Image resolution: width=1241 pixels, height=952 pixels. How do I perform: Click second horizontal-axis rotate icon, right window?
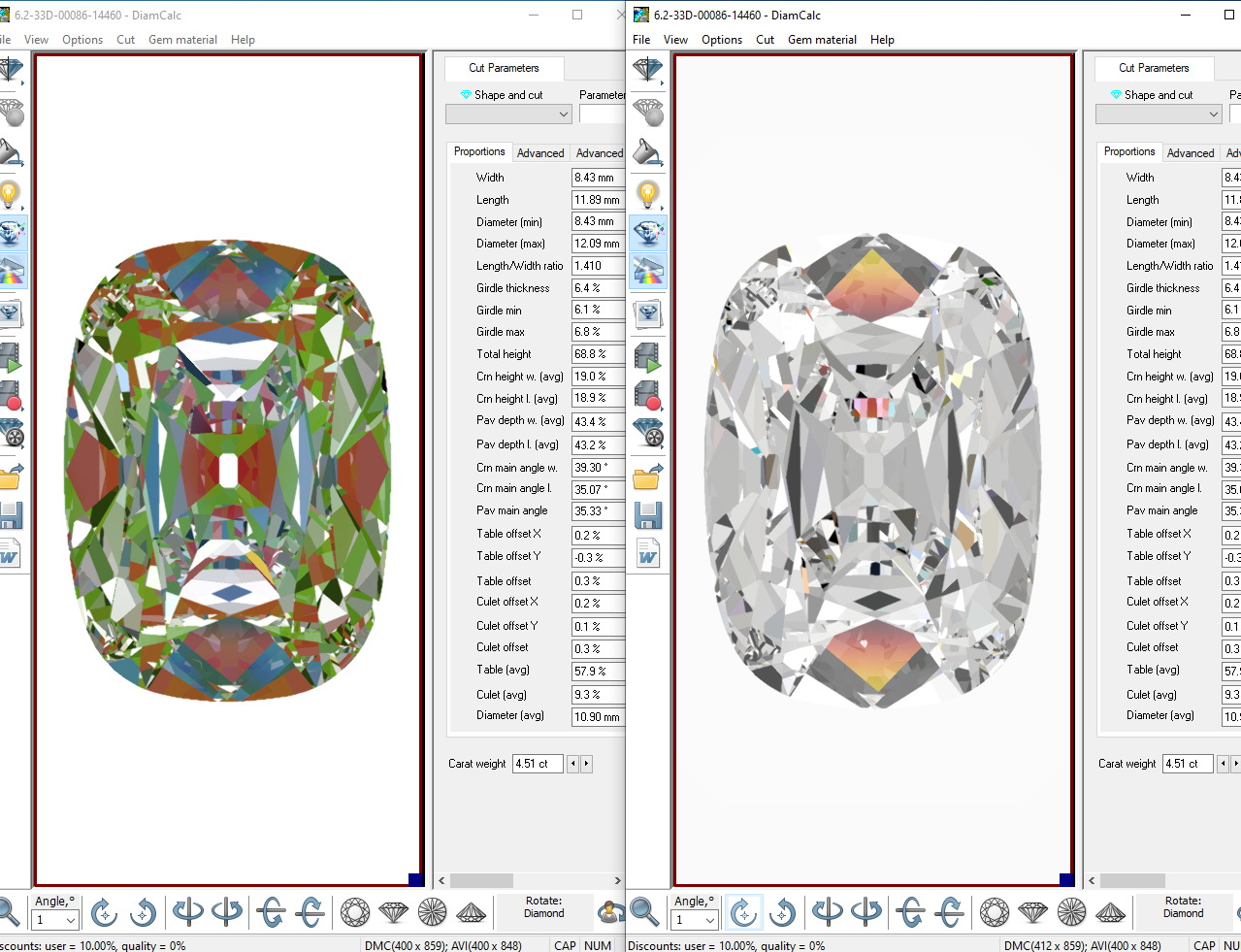[949, 912]
